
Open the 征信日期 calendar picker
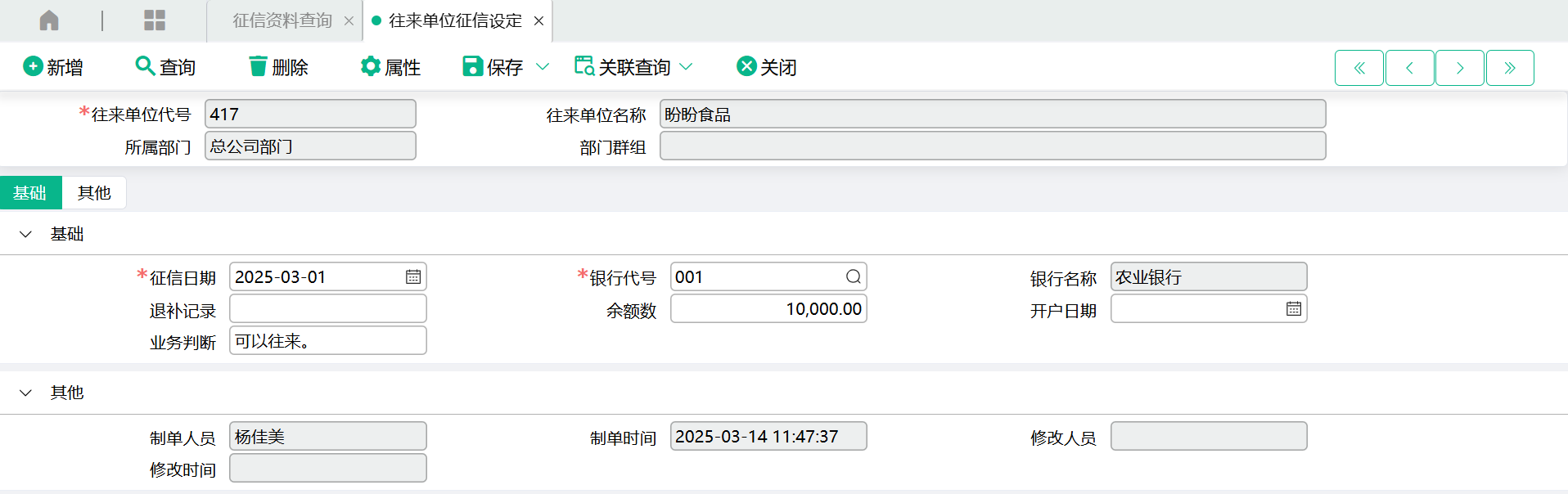pyautogui.click(x=413, y=277)
